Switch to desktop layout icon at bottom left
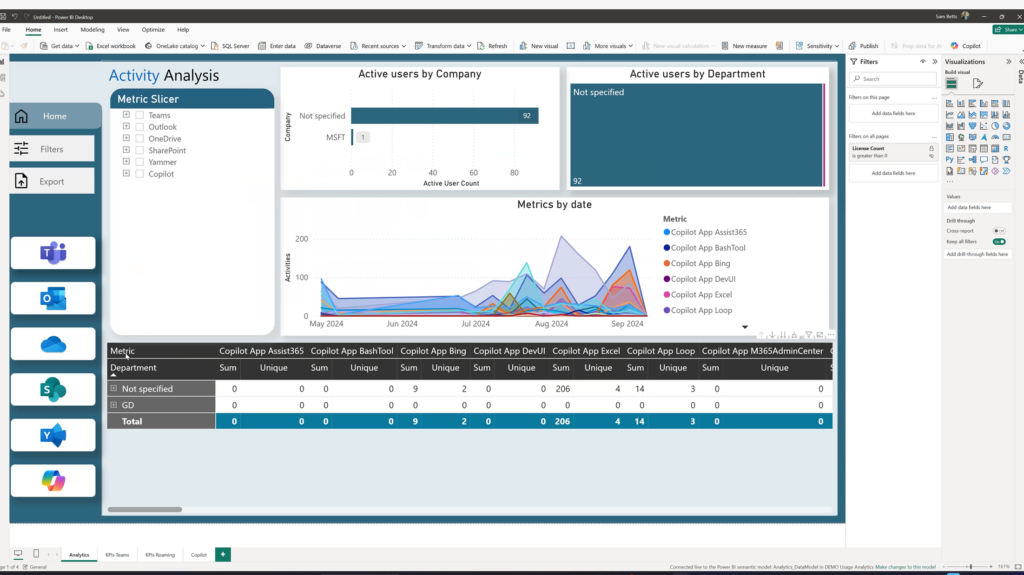Image resolution: width=1024 pixels, height=575 pixels. (x=18, y=553)
